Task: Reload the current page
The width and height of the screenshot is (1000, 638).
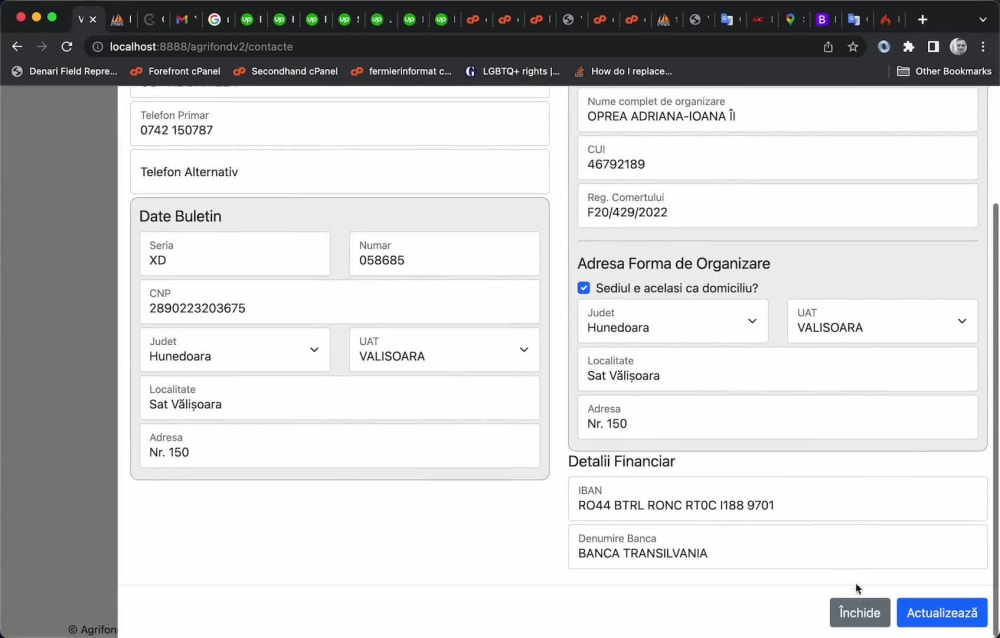Action: click(x=66, y=47)
